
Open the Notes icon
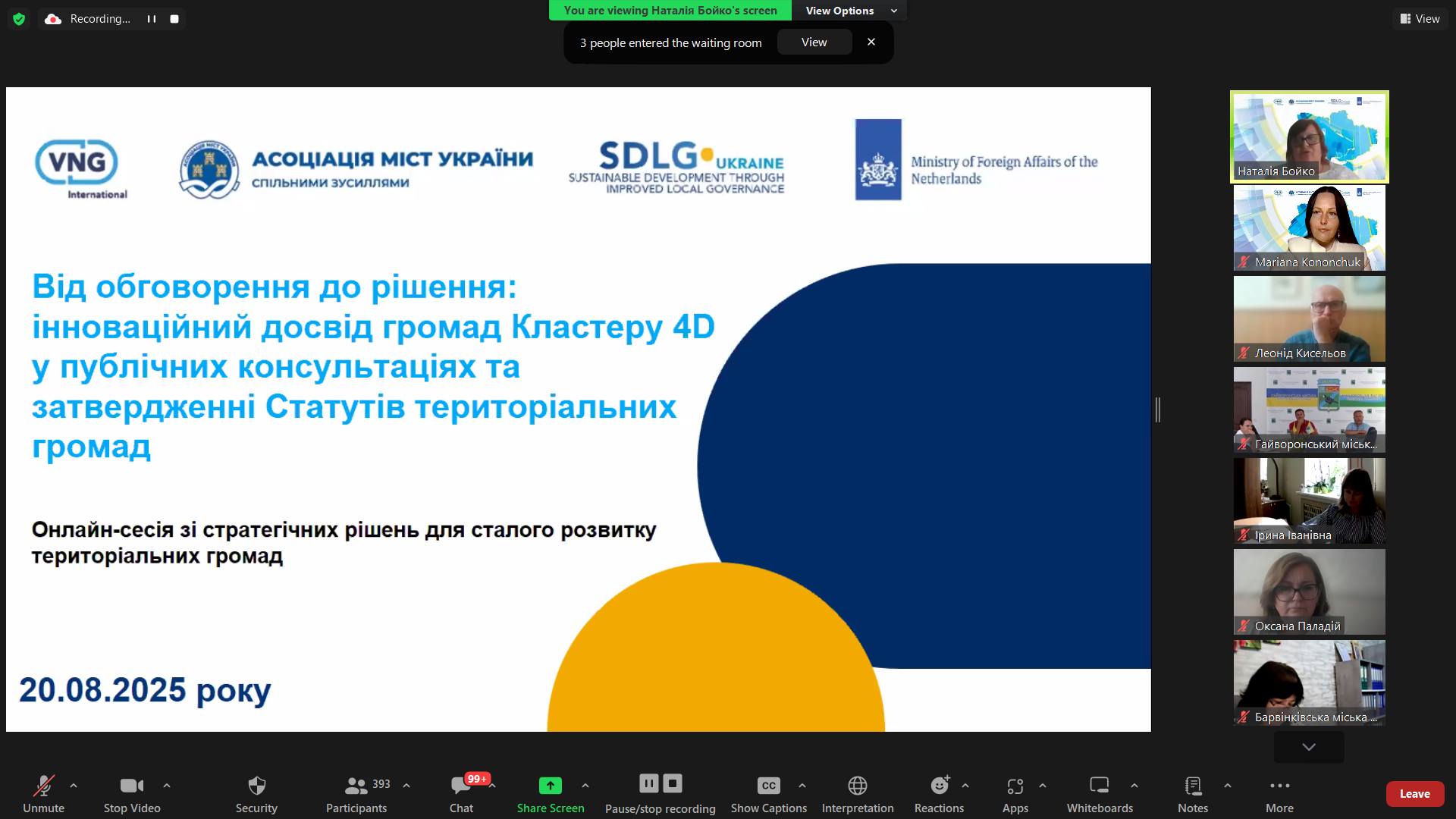[1193, 786]
